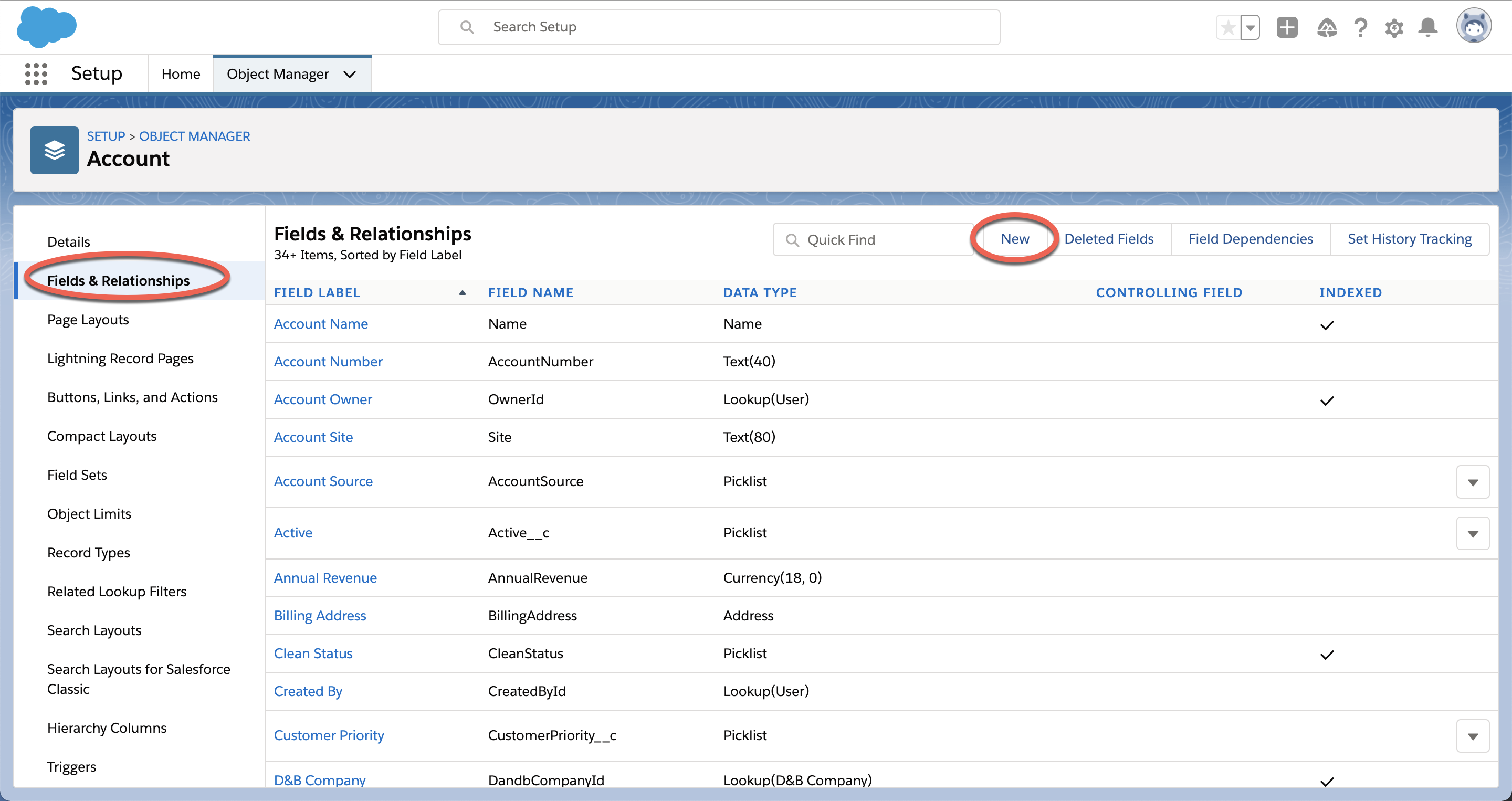Open Record Types section
Screen dimensions: 1512x801
(x=89, y=553)
